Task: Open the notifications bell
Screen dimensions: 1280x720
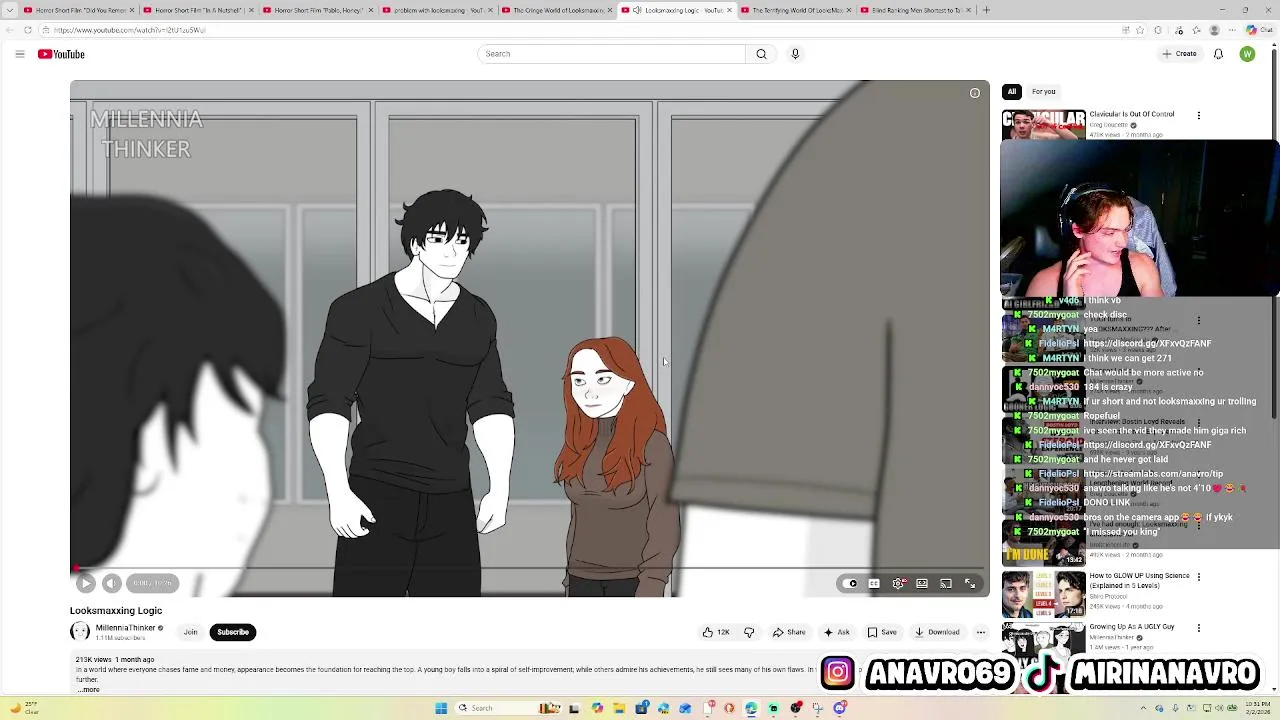Action: pos(1218,54)
